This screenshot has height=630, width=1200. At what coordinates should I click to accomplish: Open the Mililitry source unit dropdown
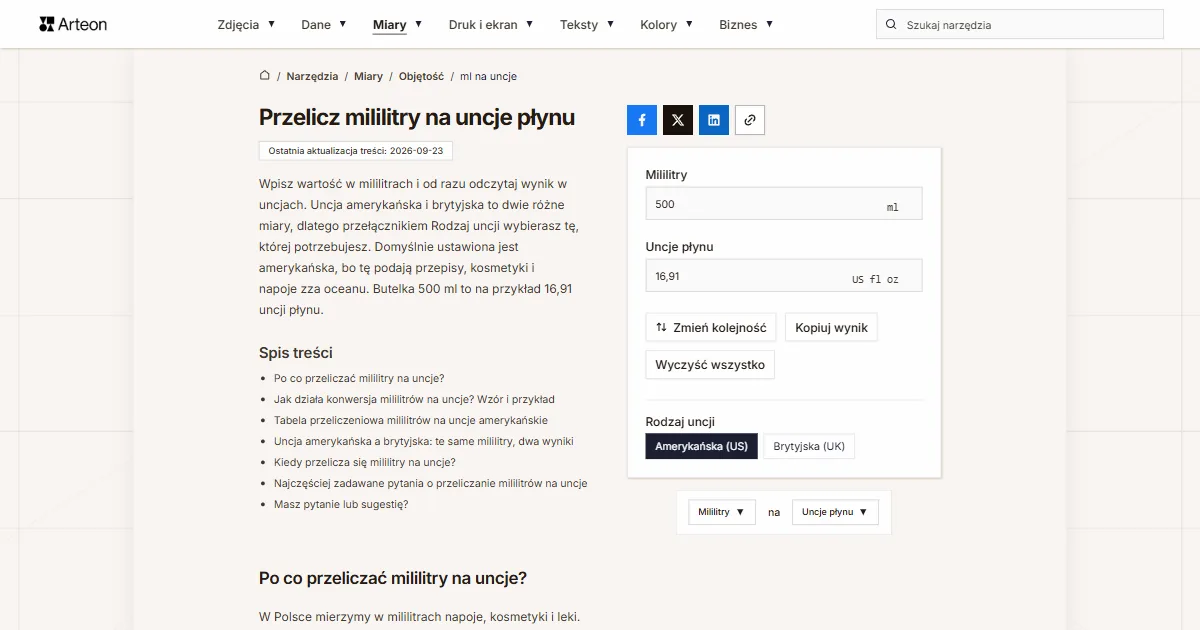(x=722, y=512)
